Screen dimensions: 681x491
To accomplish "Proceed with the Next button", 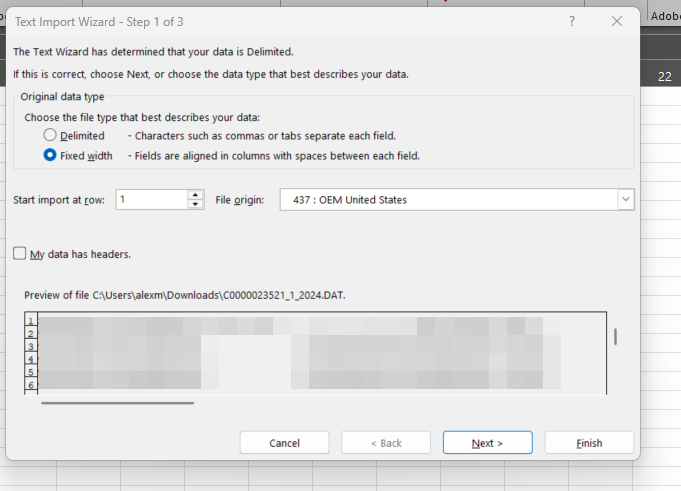I will point(487,443).
